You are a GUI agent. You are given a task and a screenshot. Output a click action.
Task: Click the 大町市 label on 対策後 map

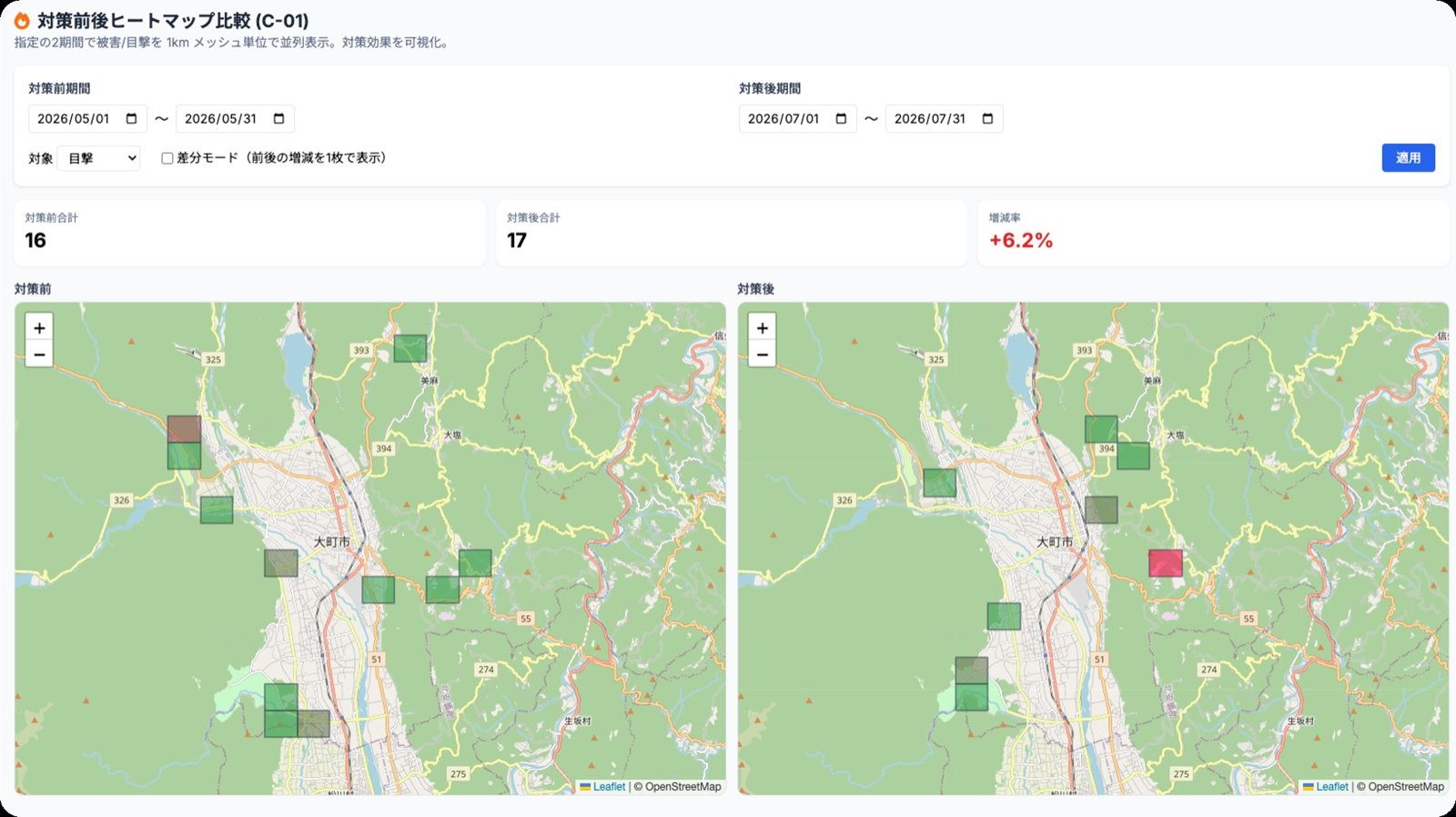pos(1055,541)
